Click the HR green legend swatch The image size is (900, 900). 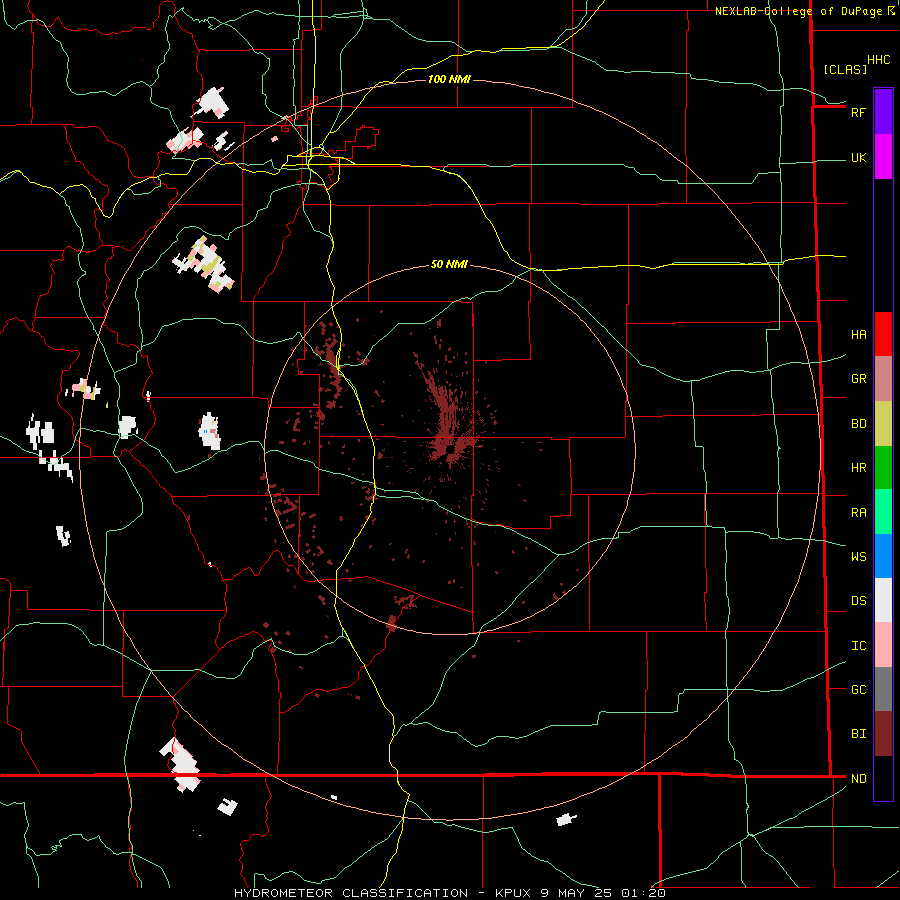[x=883, y=467]
